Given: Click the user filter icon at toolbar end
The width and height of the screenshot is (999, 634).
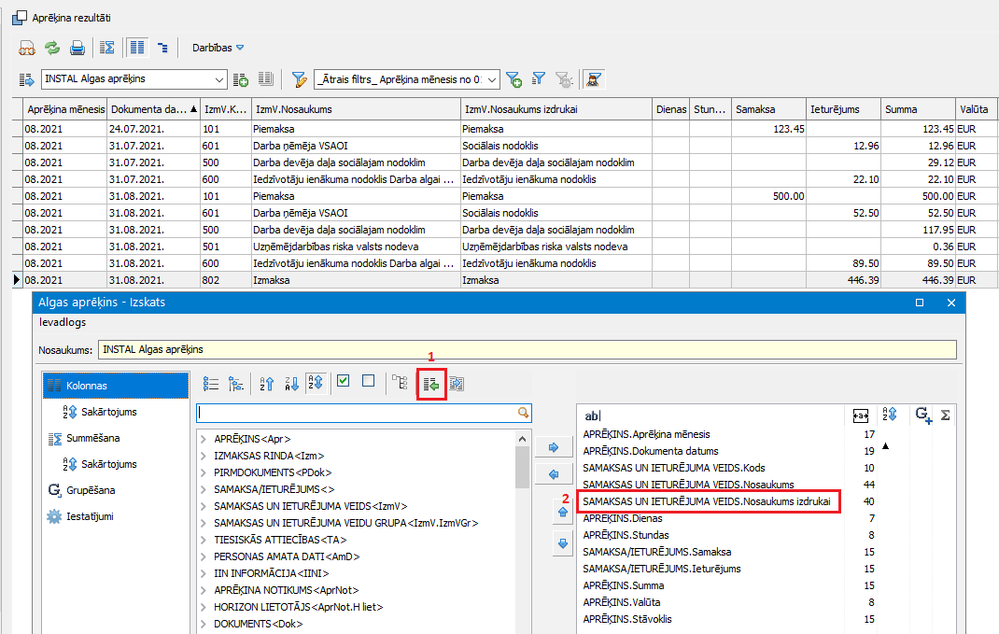Looking at the screenshot, I should [x=594, y=80].
